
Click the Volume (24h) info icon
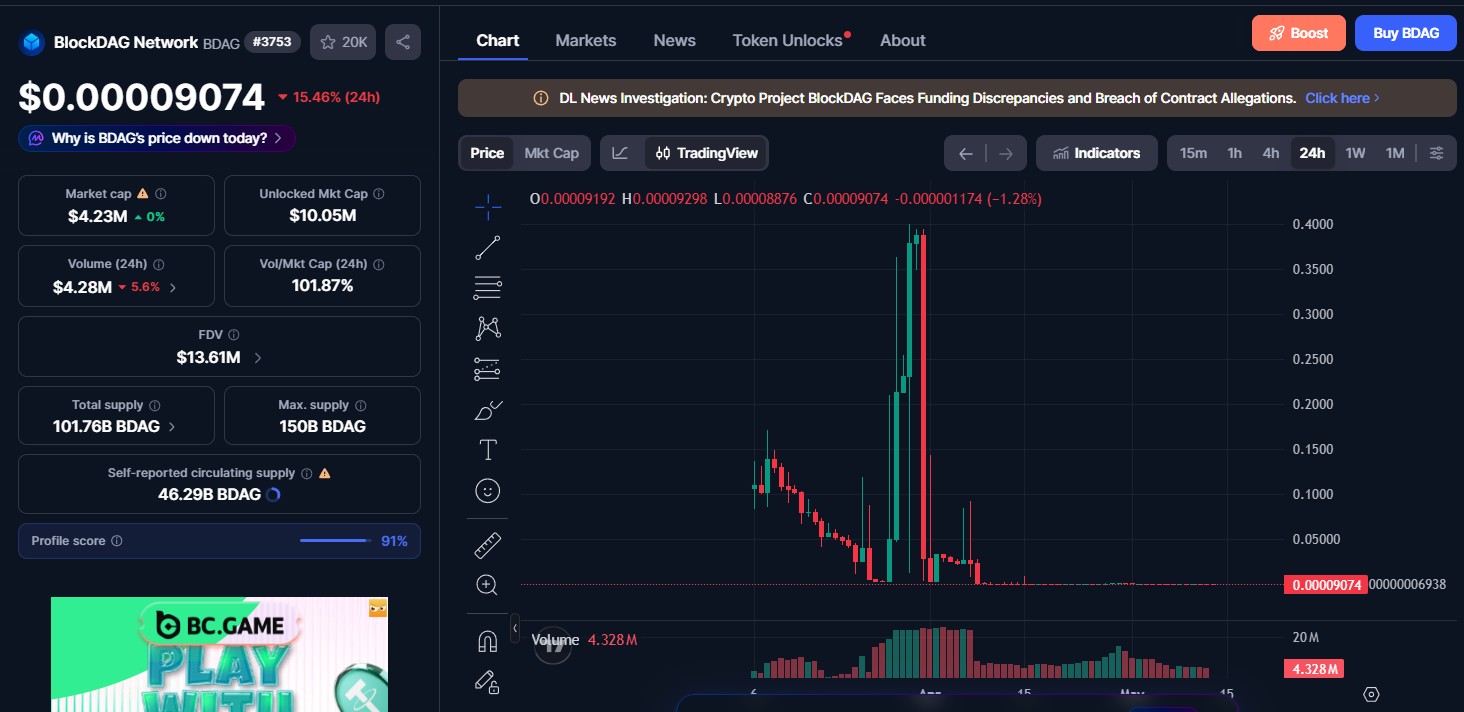[x=159, y=264]
